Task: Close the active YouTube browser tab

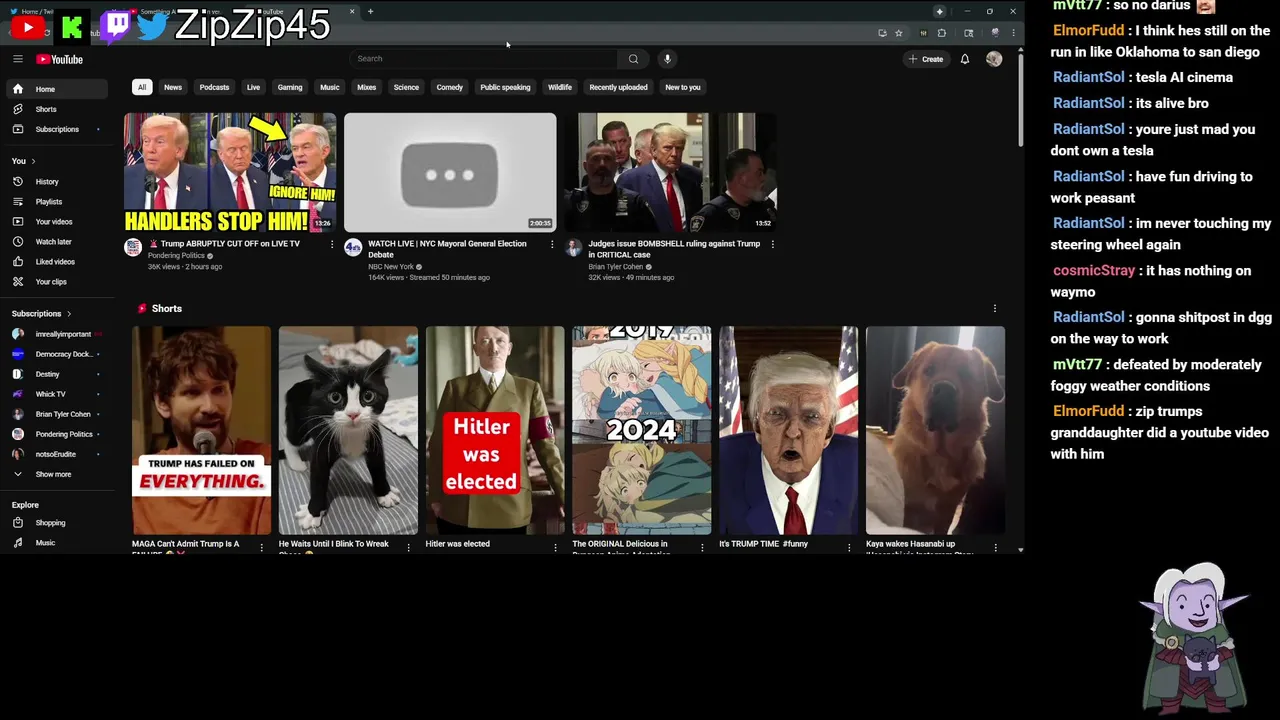Action: pos(352,12)
